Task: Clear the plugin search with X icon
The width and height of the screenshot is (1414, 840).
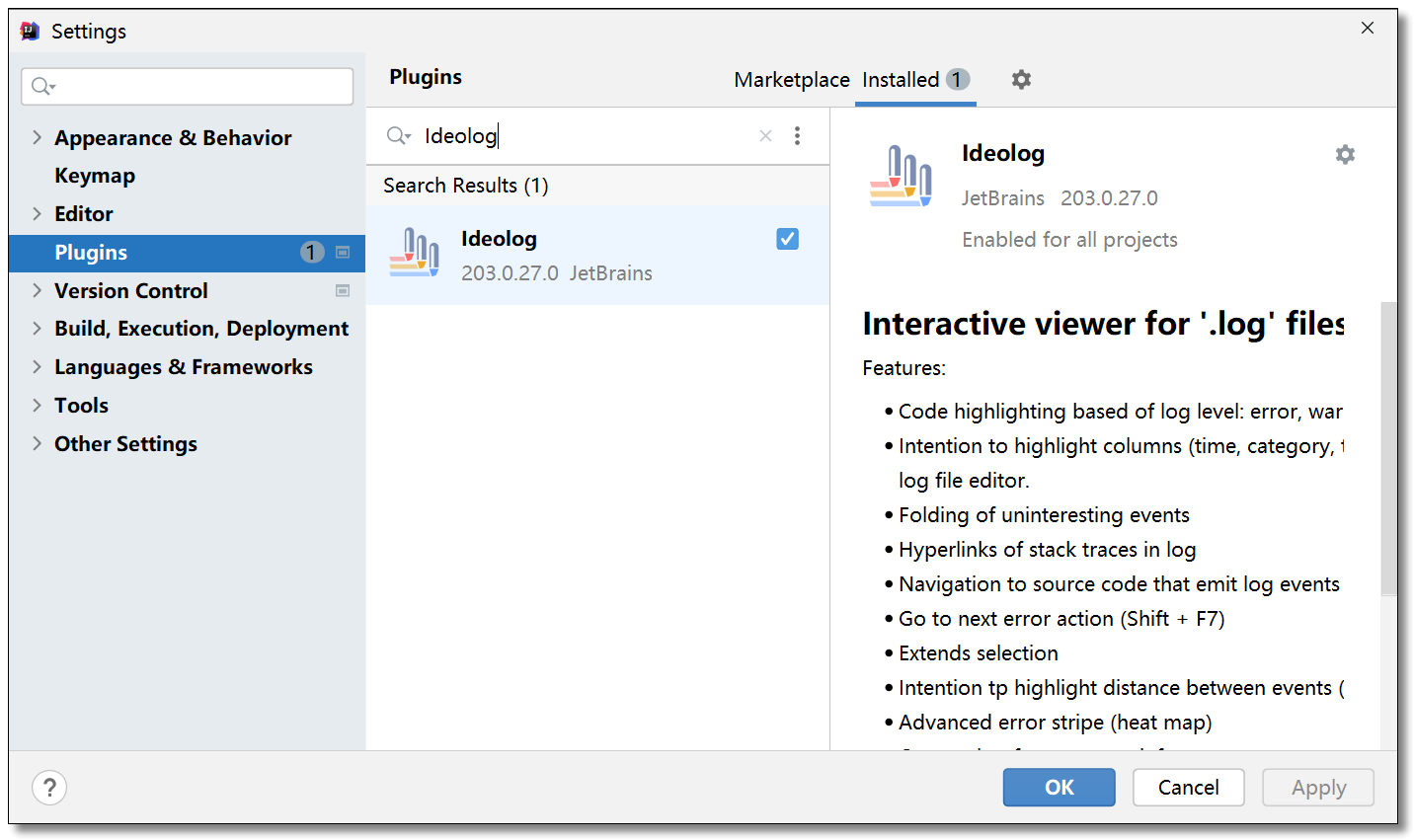Action: [765, 136]
